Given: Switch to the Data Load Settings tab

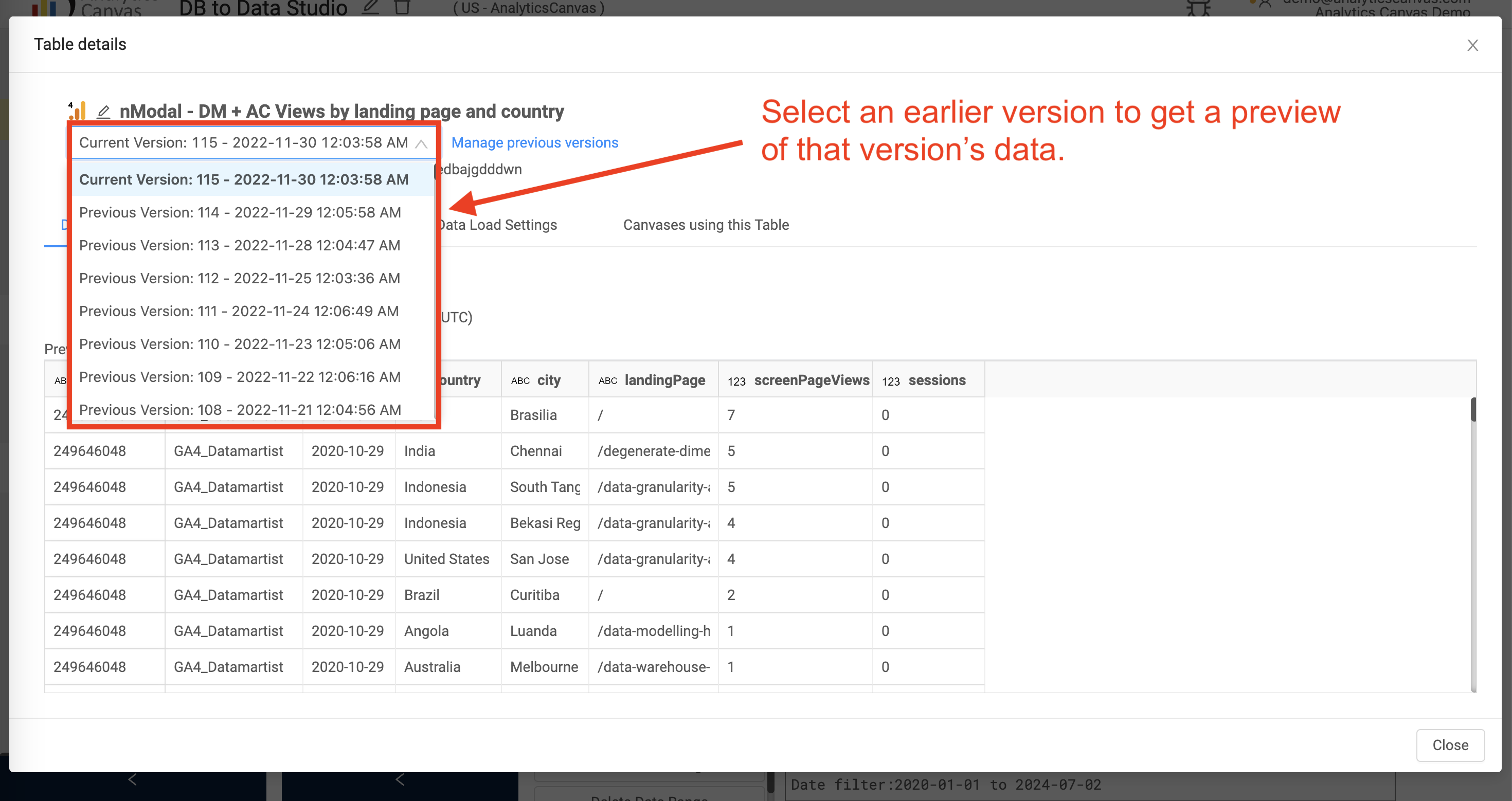Looking at the screenshot, I should (x=498, y=225).
